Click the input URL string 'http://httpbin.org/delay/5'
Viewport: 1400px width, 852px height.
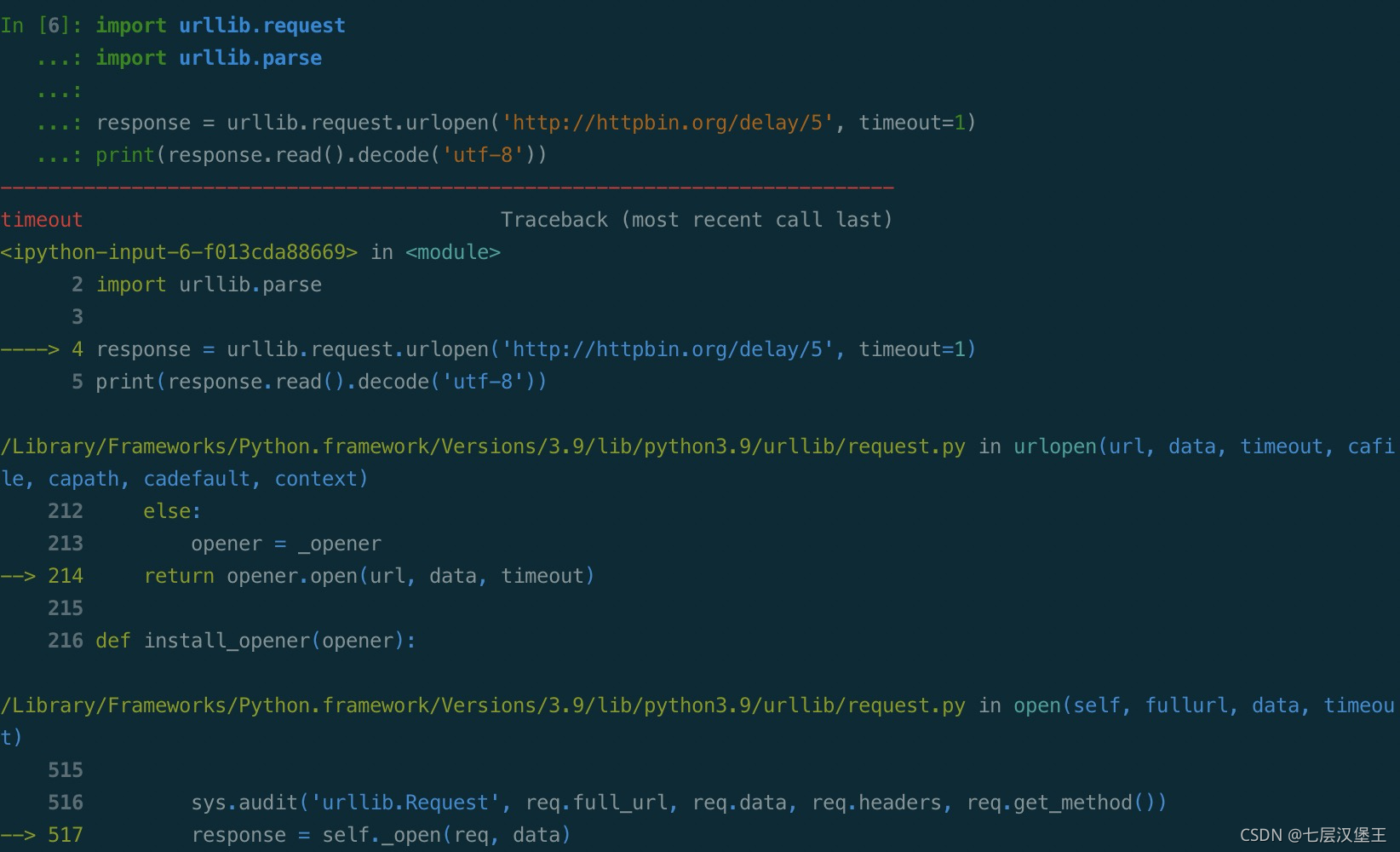click(x=668, y=123)
